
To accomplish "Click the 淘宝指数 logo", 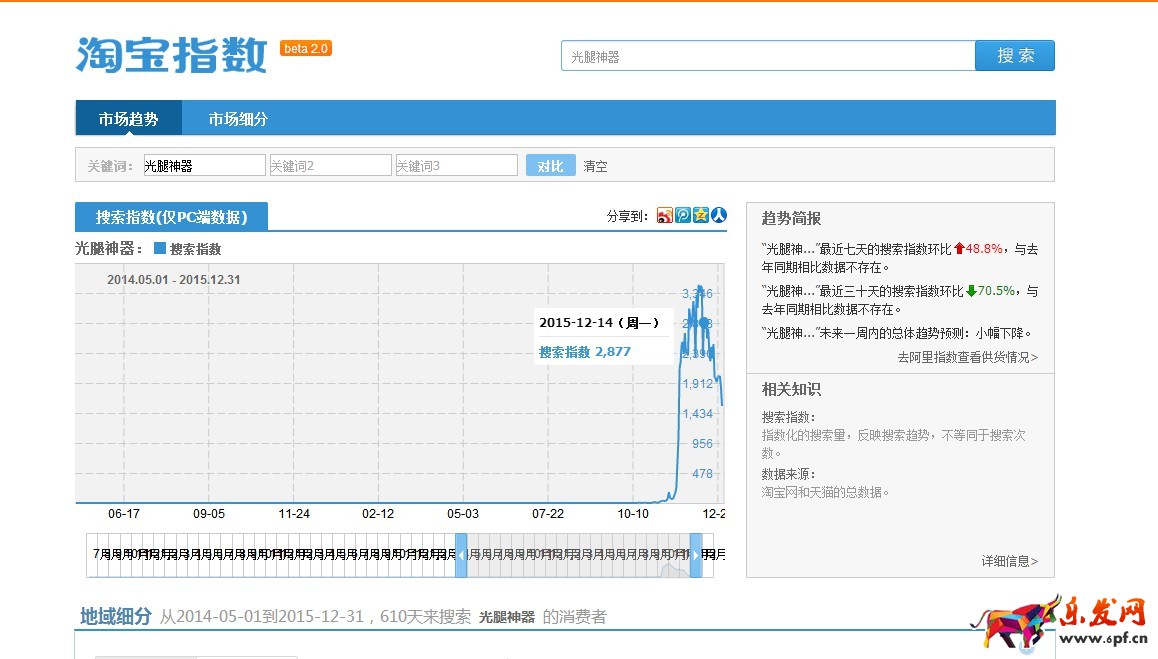I will point(172,55).
